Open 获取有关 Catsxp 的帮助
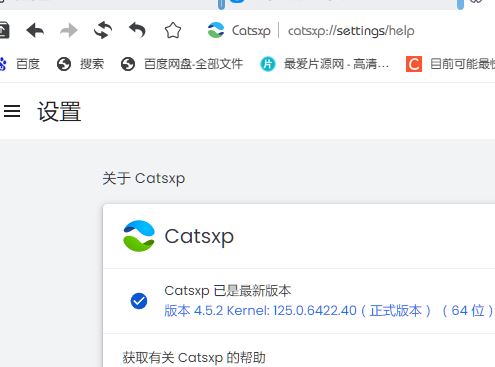This screenshot has height=367, width=495. (x=194, y=358)
